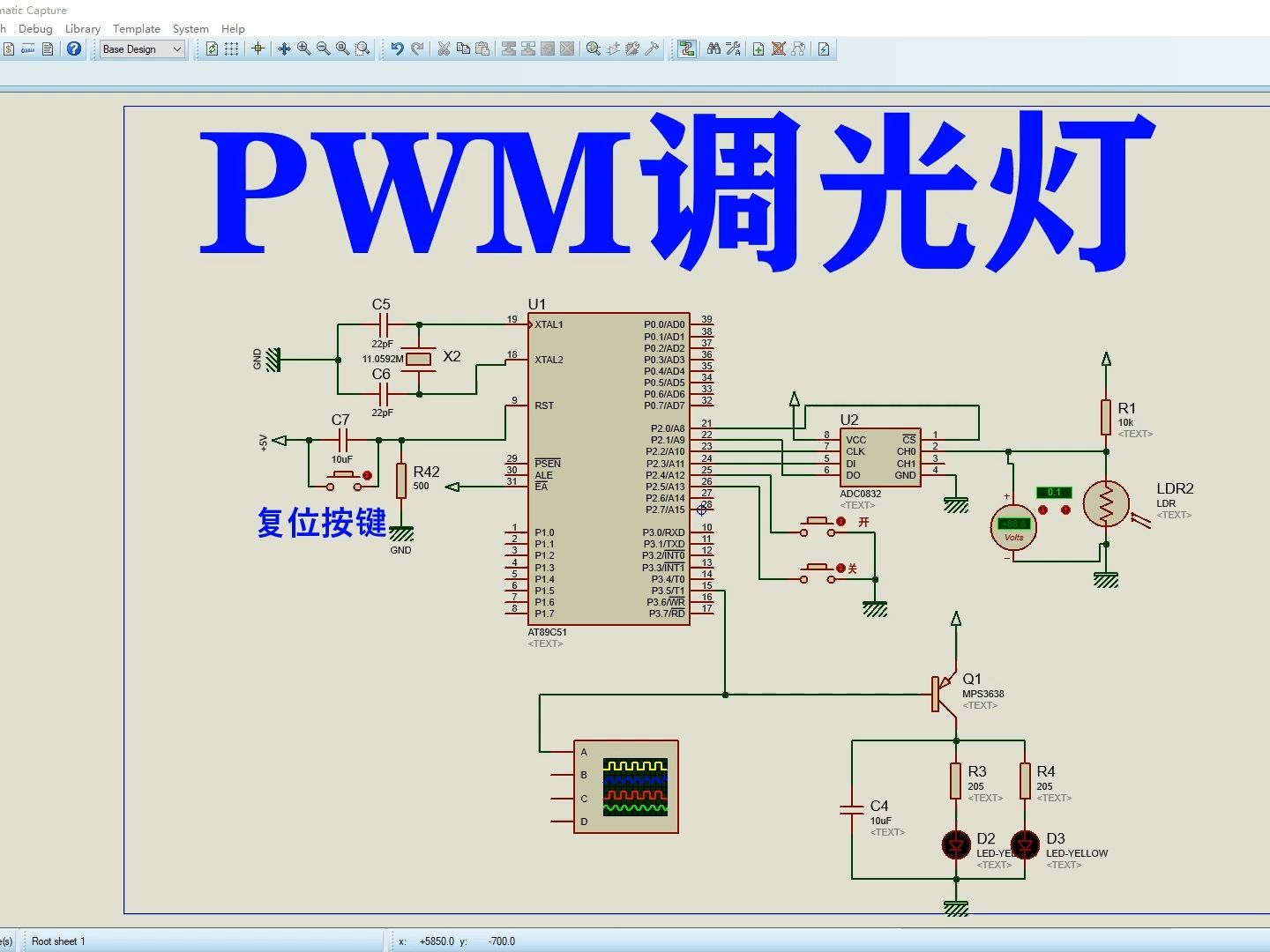1270x952 pixels.
Task: Click the Block Rotate icon
Action: click(548, 49)
